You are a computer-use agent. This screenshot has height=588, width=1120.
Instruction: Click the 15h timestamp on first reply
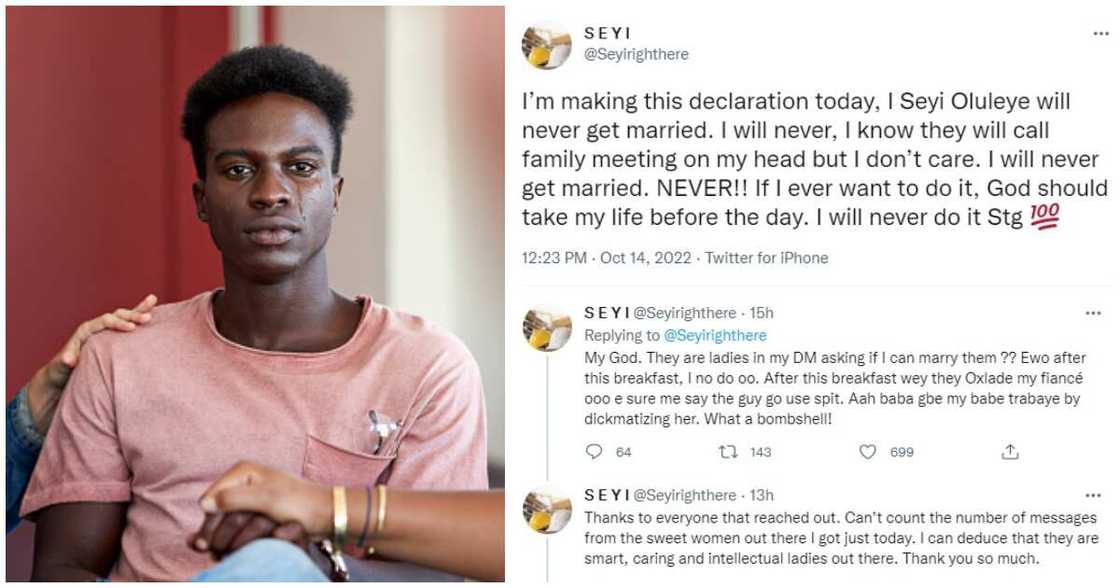point(762,313)
